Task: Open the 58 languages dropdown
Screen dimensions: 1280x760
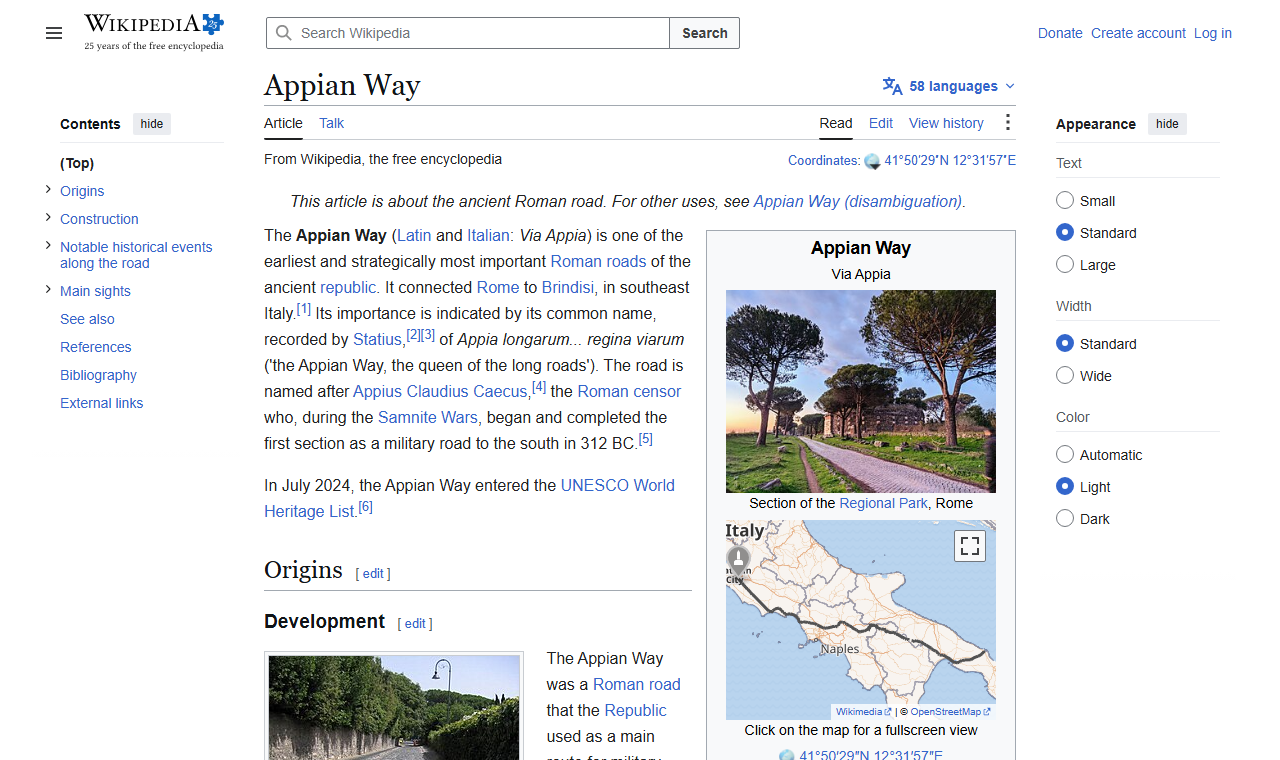Action: click(x=949, y=86)
